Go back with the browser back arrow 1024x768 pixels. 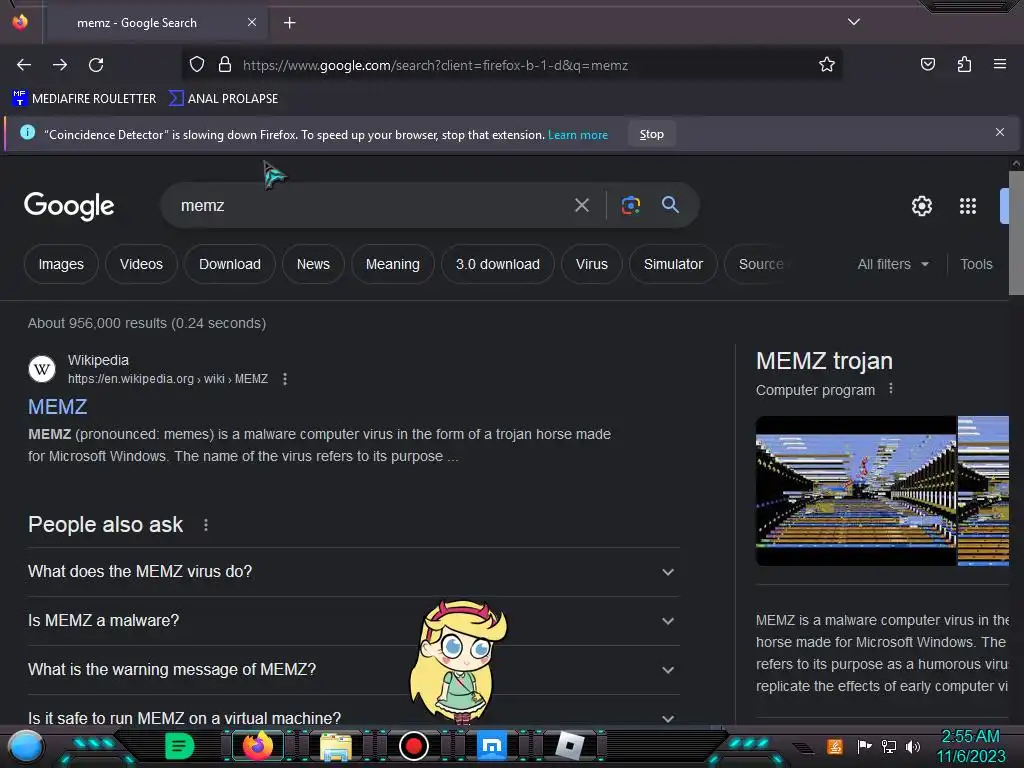(24, 65)
